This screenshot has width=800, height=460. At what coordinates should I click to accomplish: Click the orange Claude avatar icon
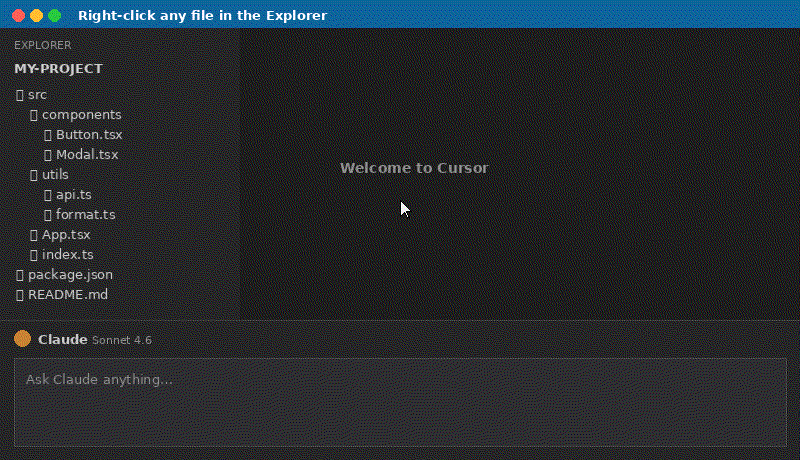pyautogui.click(x=22, y=339)
